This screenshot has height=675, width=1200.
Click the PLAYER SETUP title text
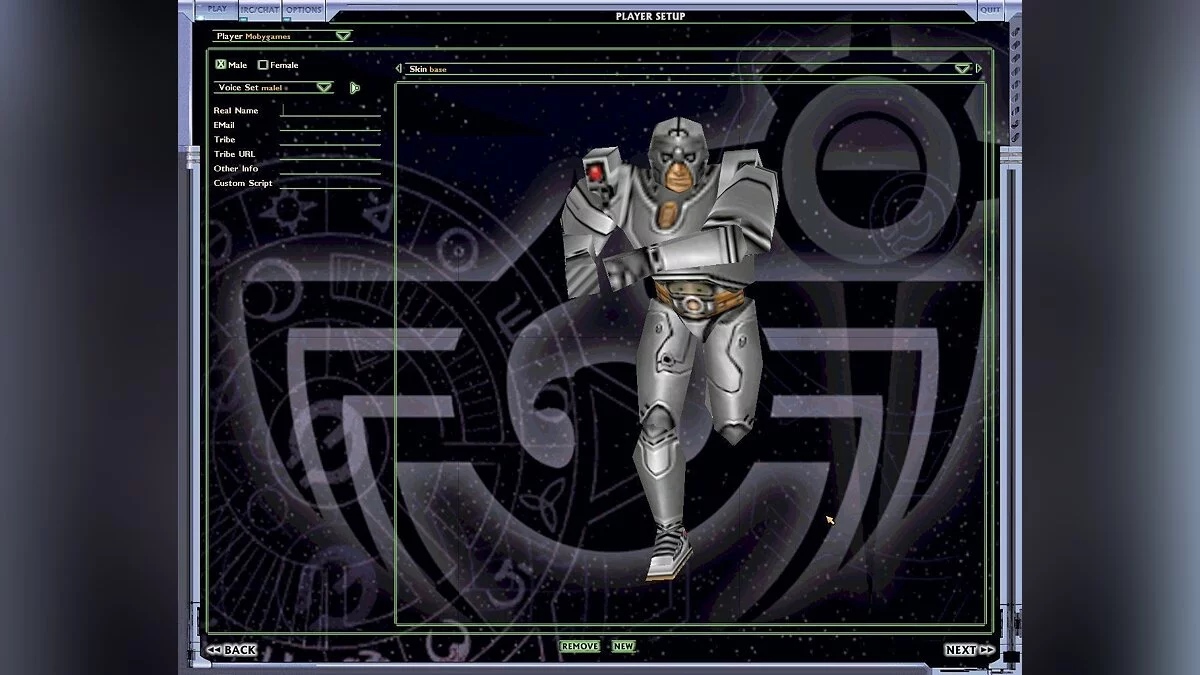650,16
